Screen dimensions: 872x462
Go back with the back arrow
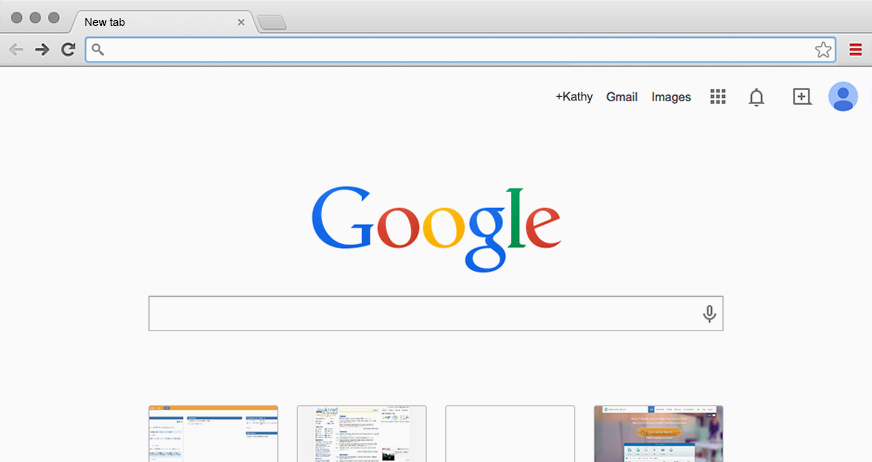[16, 49]
